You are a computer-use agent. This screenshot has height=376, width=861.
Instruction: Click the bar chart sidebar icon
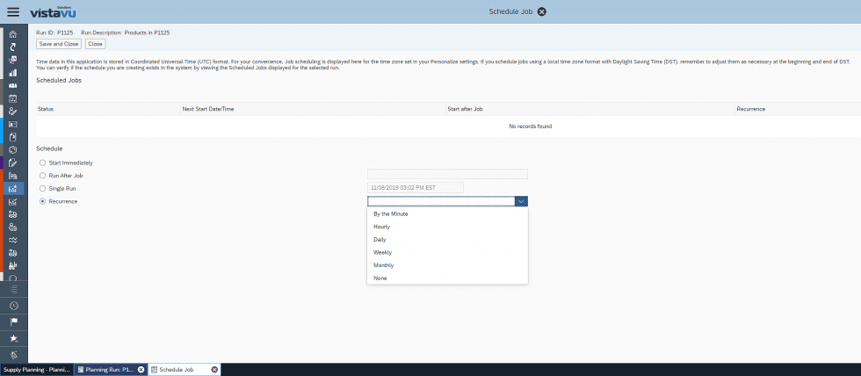coord(13,72)
